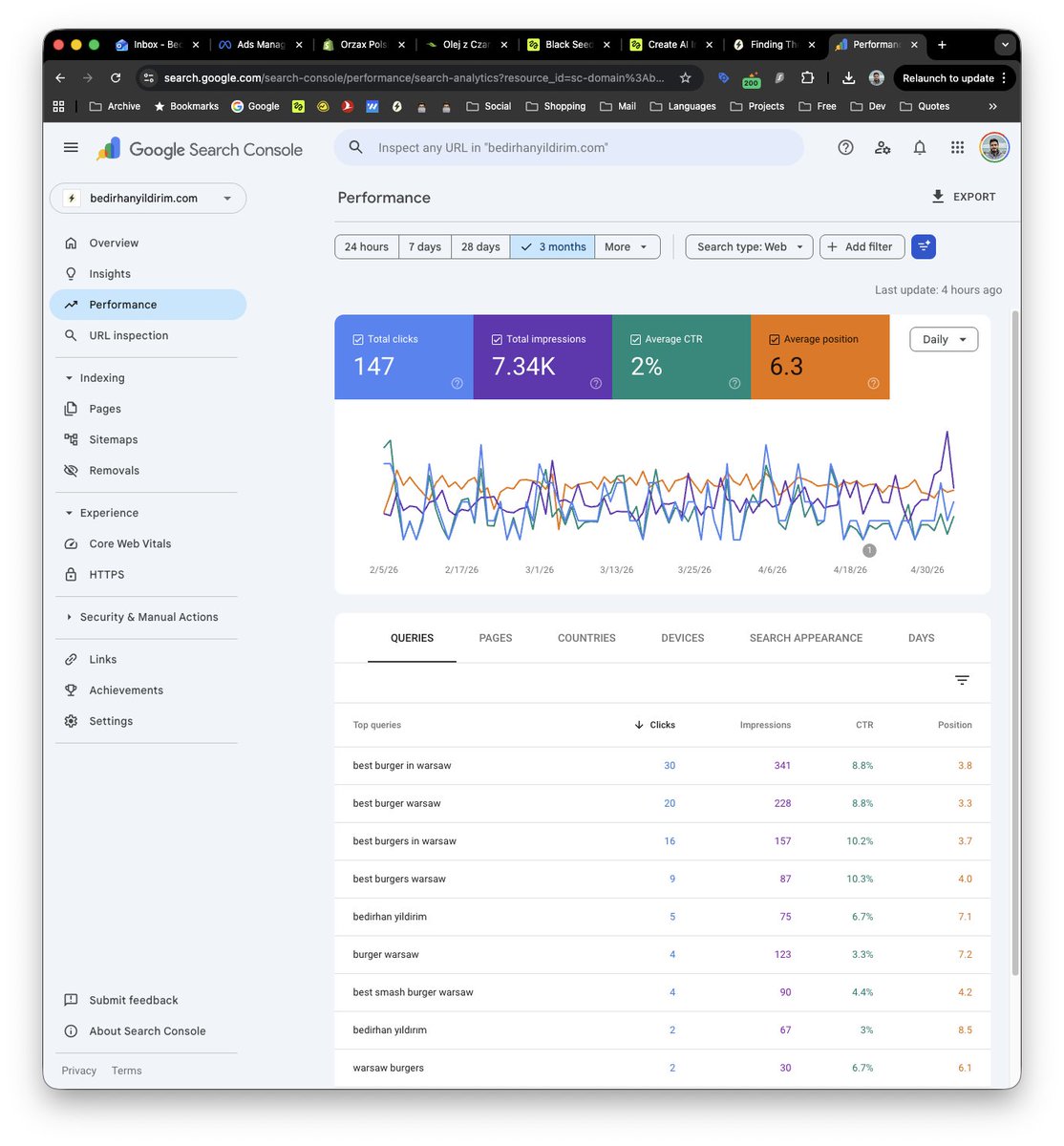Open Total impressions help icon
Screen dimensions: 1064x1146
tap(596, 383)
